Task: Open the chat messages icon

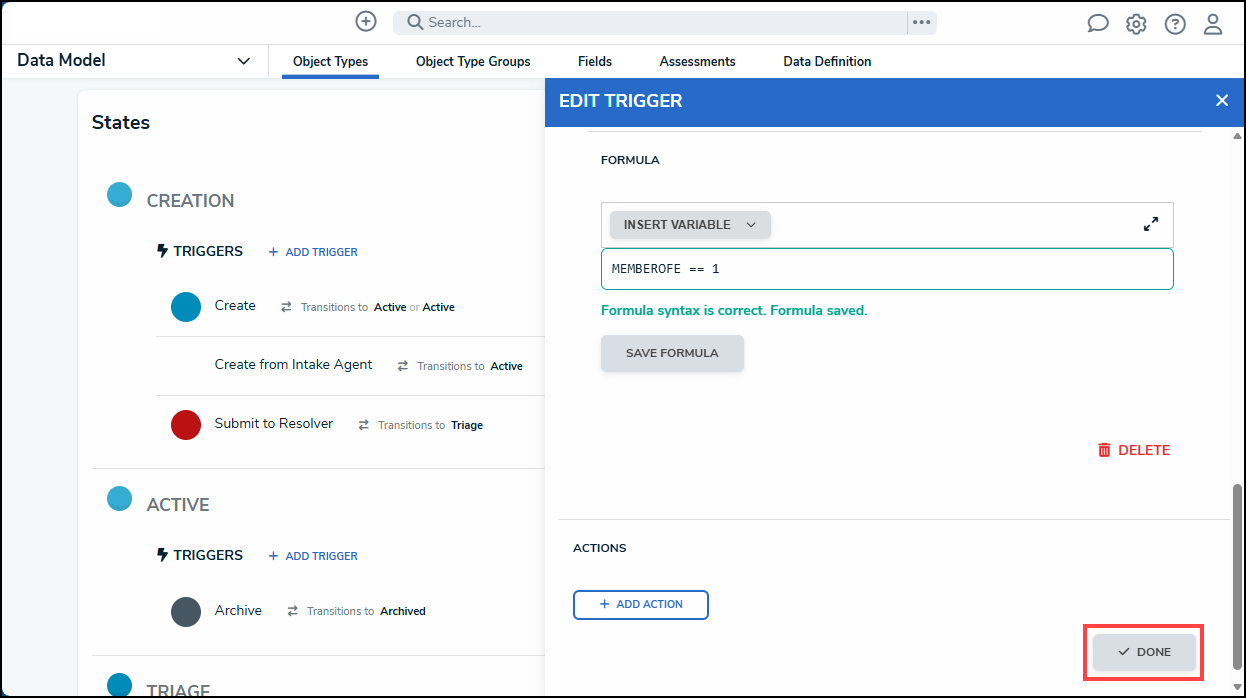Action: coord(1098,24)
